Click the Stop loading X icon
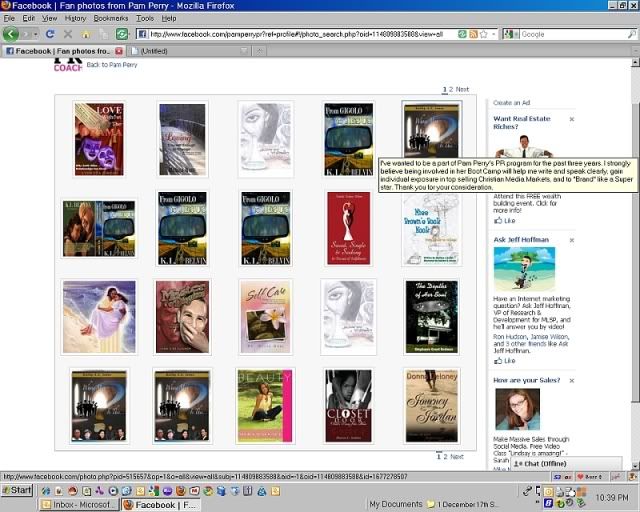This screenshot has width=640, height=512. pos(68,34)
